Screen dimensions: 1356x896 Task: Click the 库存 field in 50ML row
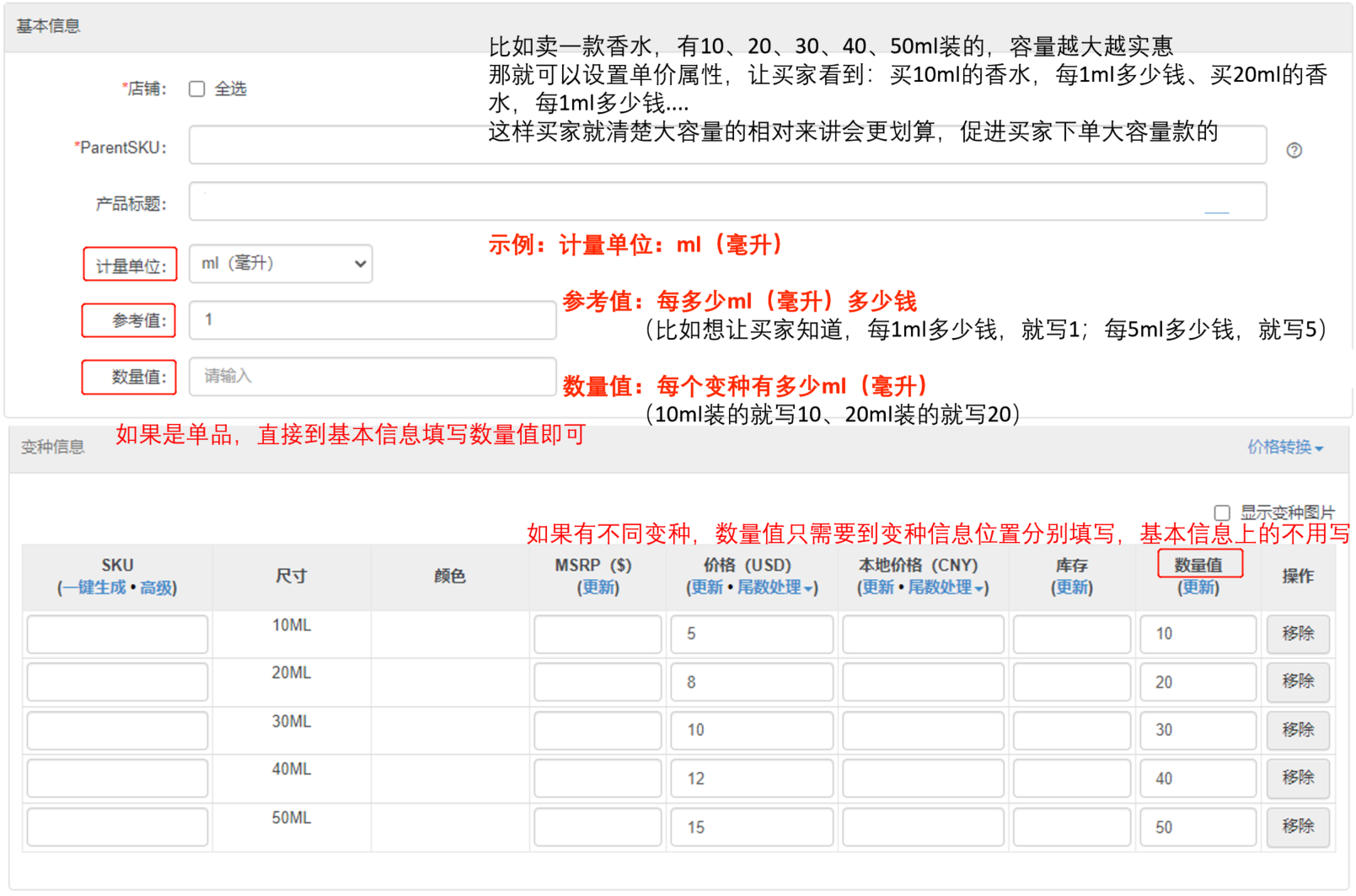[1072, 827]
